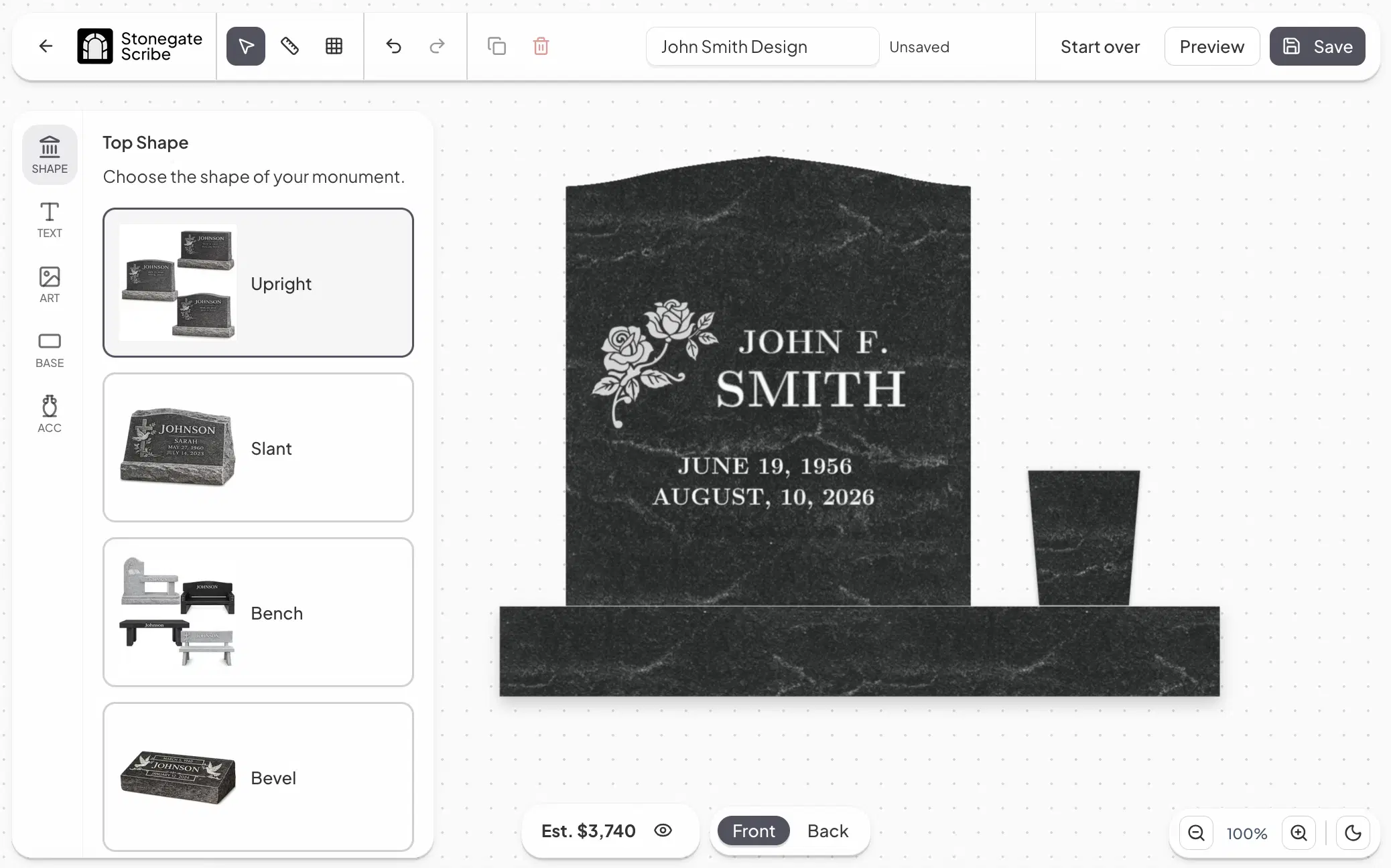Click the redo arrow in the toolbar

click(x=436, y=46)
